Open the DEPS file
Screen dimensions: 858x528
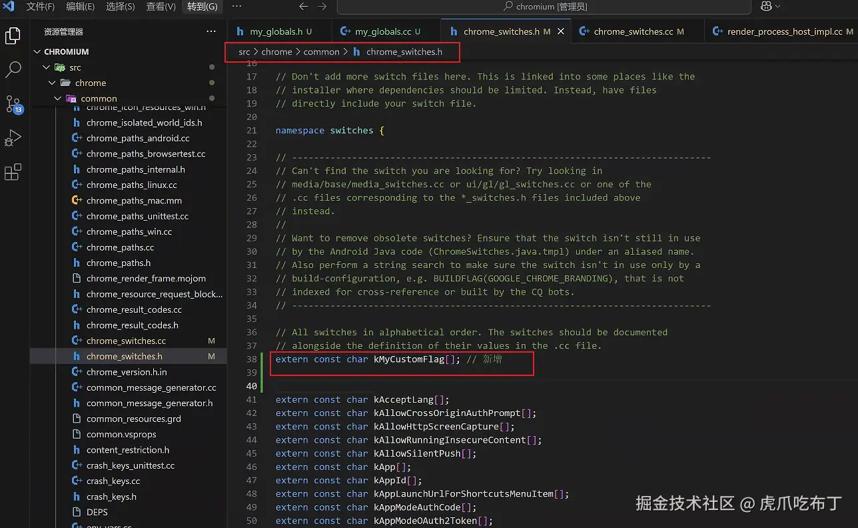pyautogui.click(x=97, y=512)
